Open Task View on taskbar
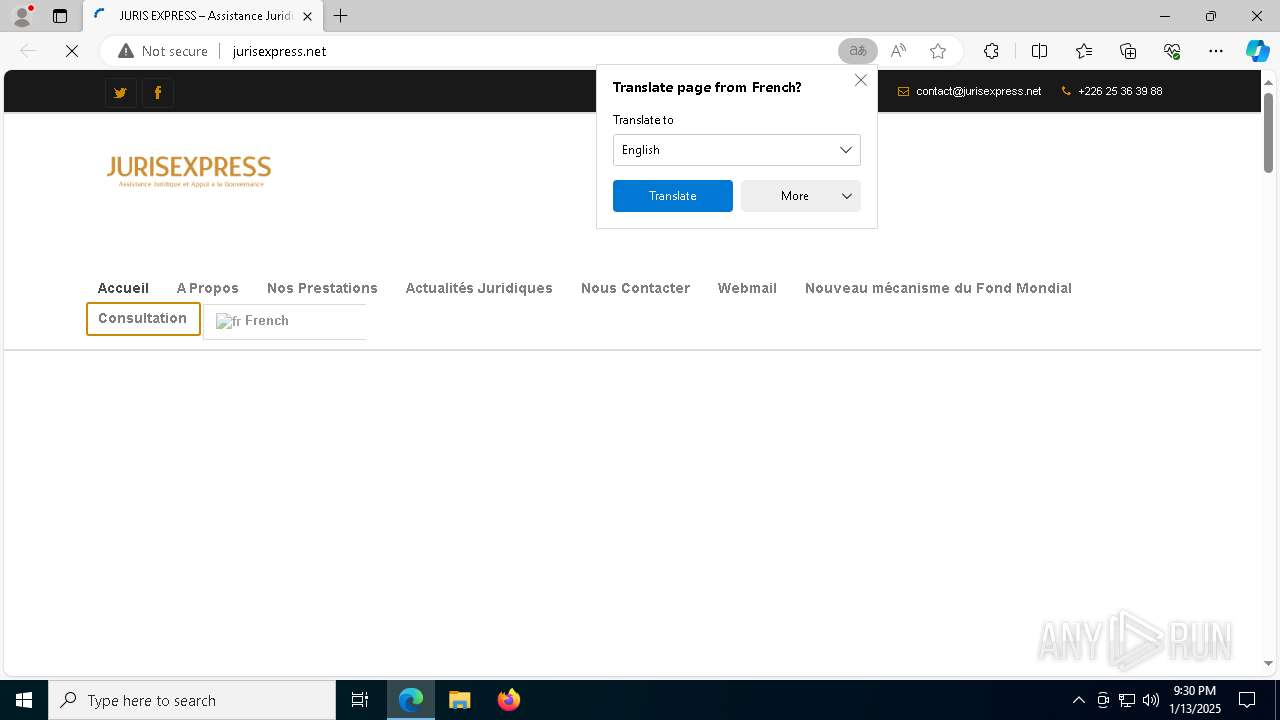Image resolution: width=1280 pixels, height=720 pixels. tap(360, 700)
